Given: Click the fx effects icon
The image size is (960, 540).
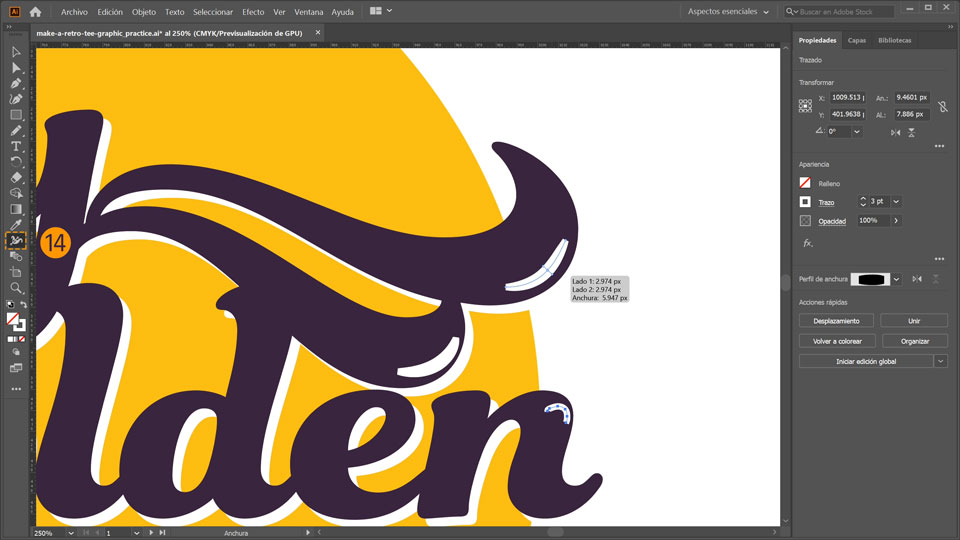Looking at the screenshot, I should coord(808,243).
